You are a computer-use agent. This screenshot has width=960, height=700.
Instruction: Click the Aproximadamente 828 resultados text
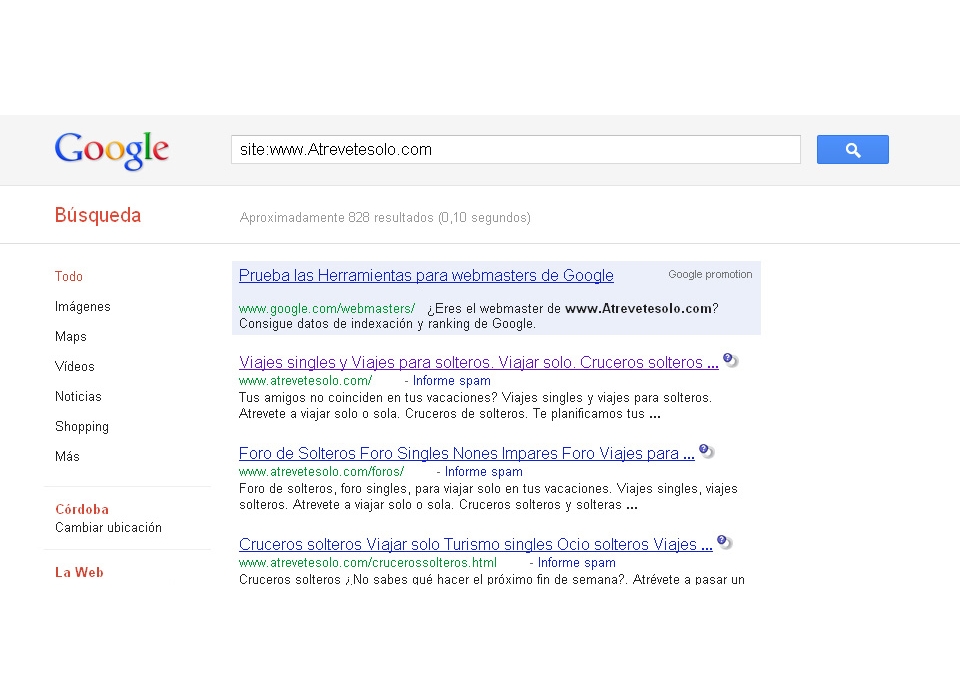[x=385, y=217]
